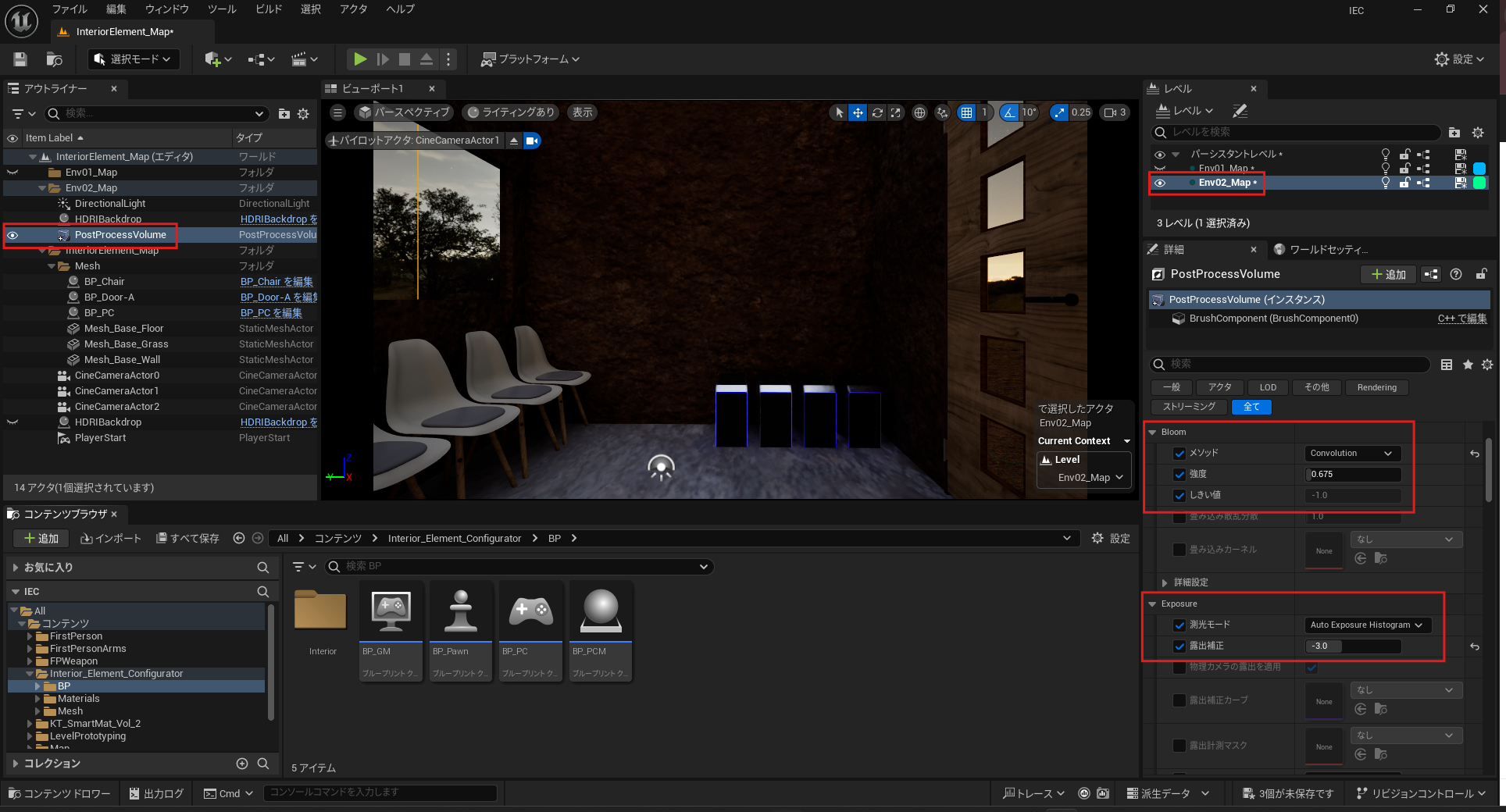Viewport: 1506px width, 812px height.
Task: Select the translate (move) tool in viewport
Action: pyautogui.click(x=858, y=112)
